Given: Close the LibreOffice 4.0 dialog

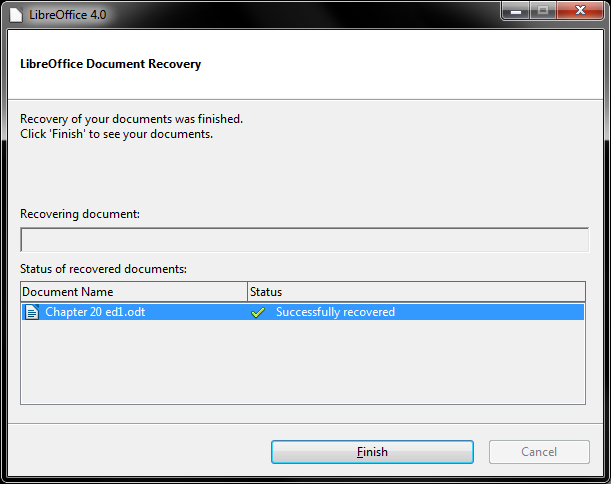Looking at the screenshot, I should (x=580, y=11).
